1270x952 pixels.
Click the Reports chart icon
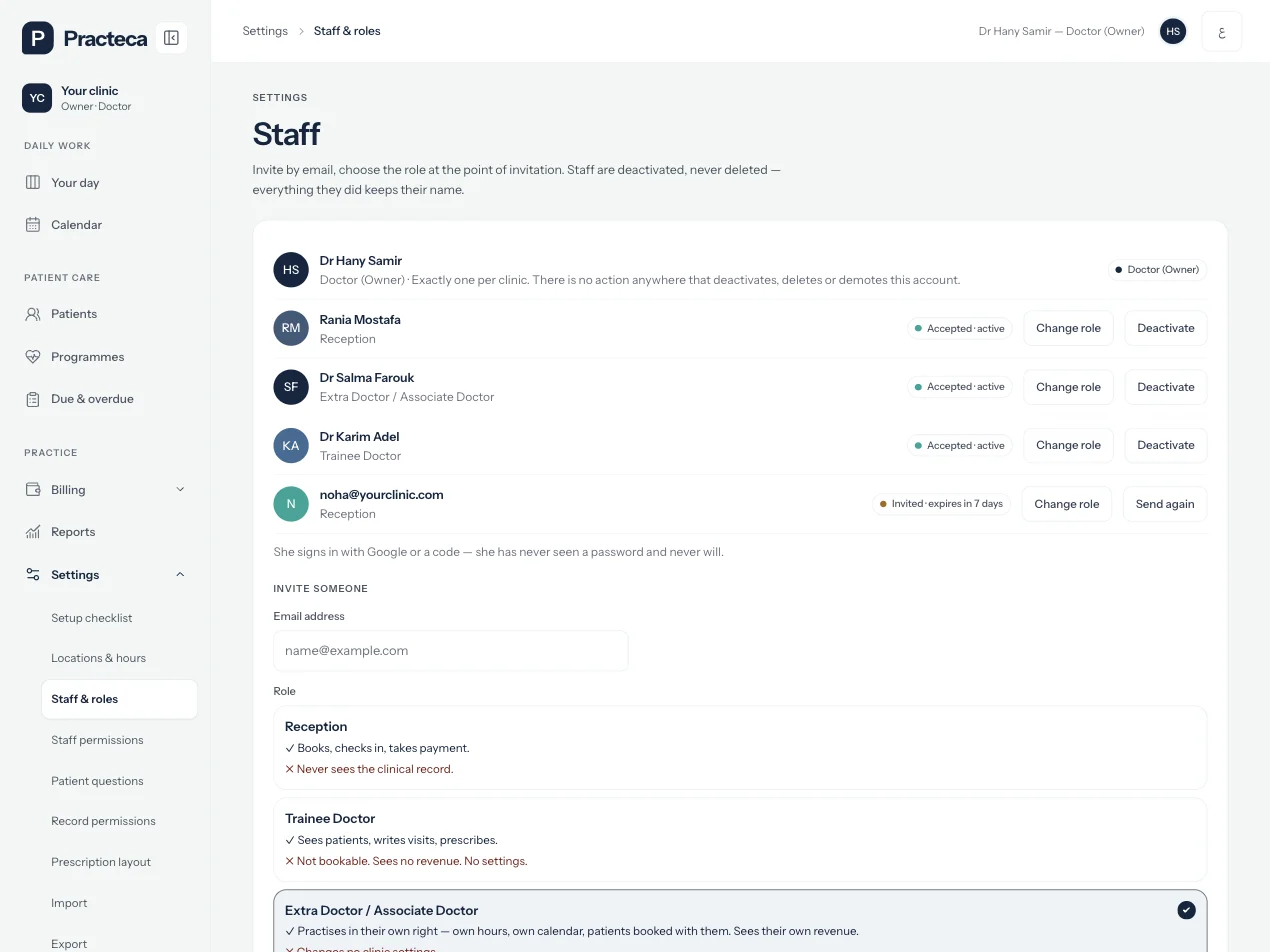(x=33, y=532)
